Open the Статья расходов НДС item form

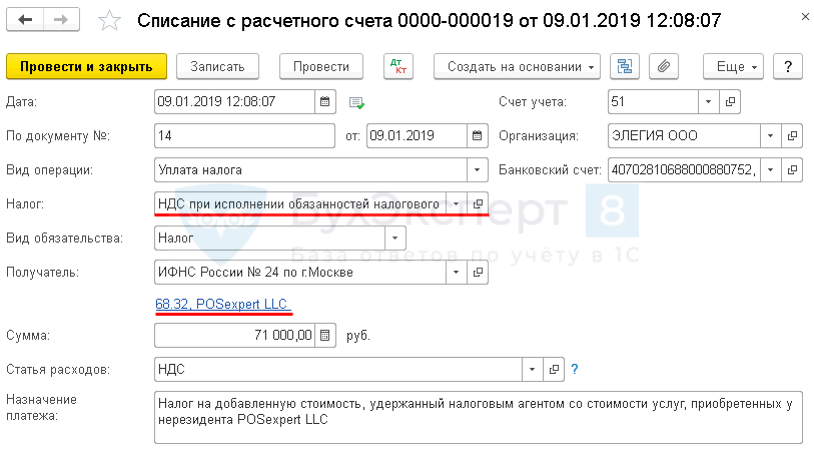(x=554, y=370)
